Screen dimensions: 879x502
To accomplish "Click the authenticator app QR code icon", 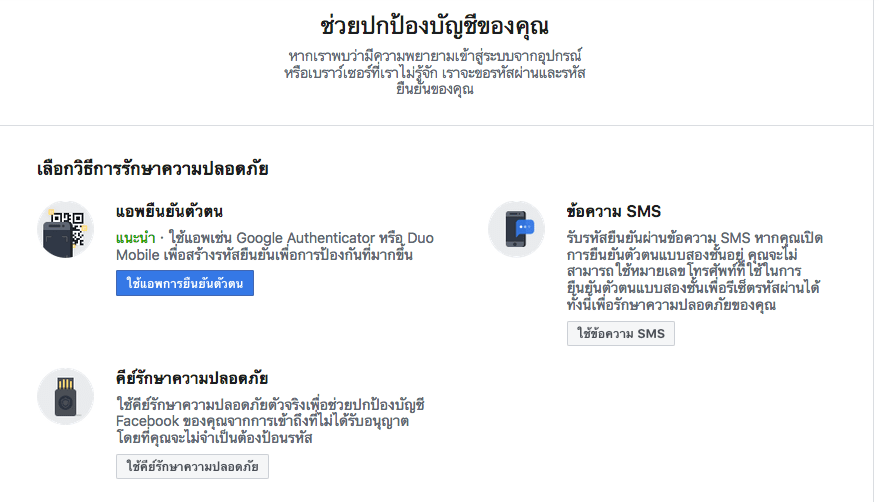I will [x=65, y=229].
